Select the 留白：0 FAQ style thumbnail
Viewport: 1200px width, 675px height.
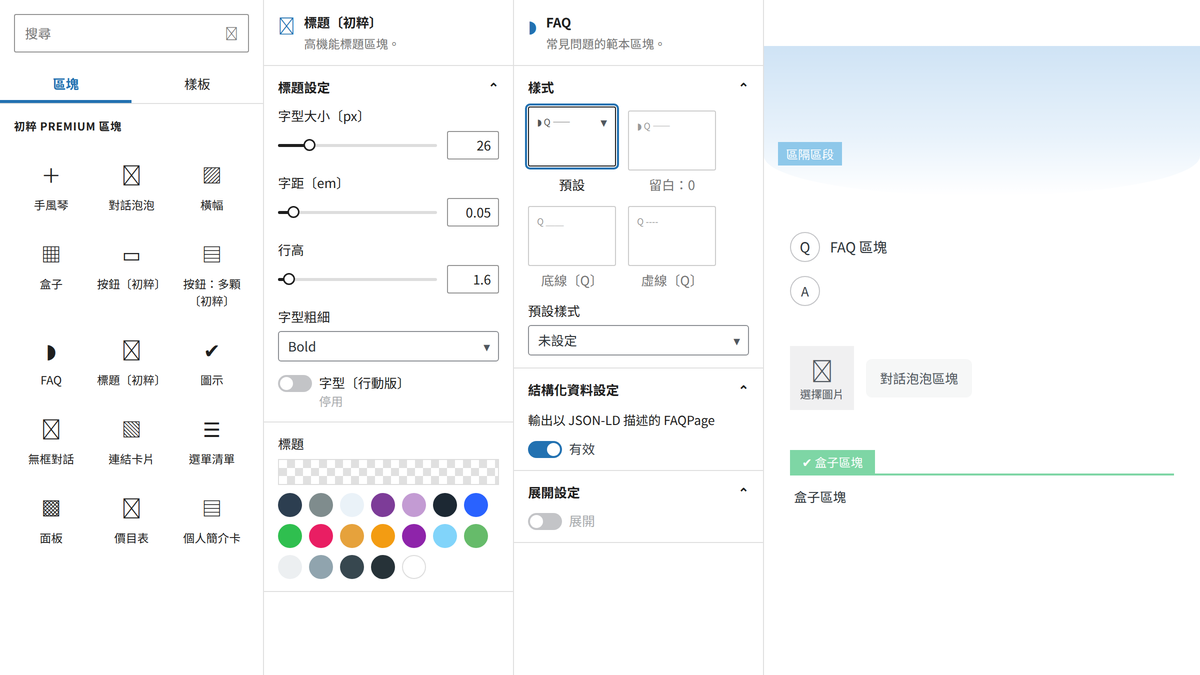click(x=672, y=141)
